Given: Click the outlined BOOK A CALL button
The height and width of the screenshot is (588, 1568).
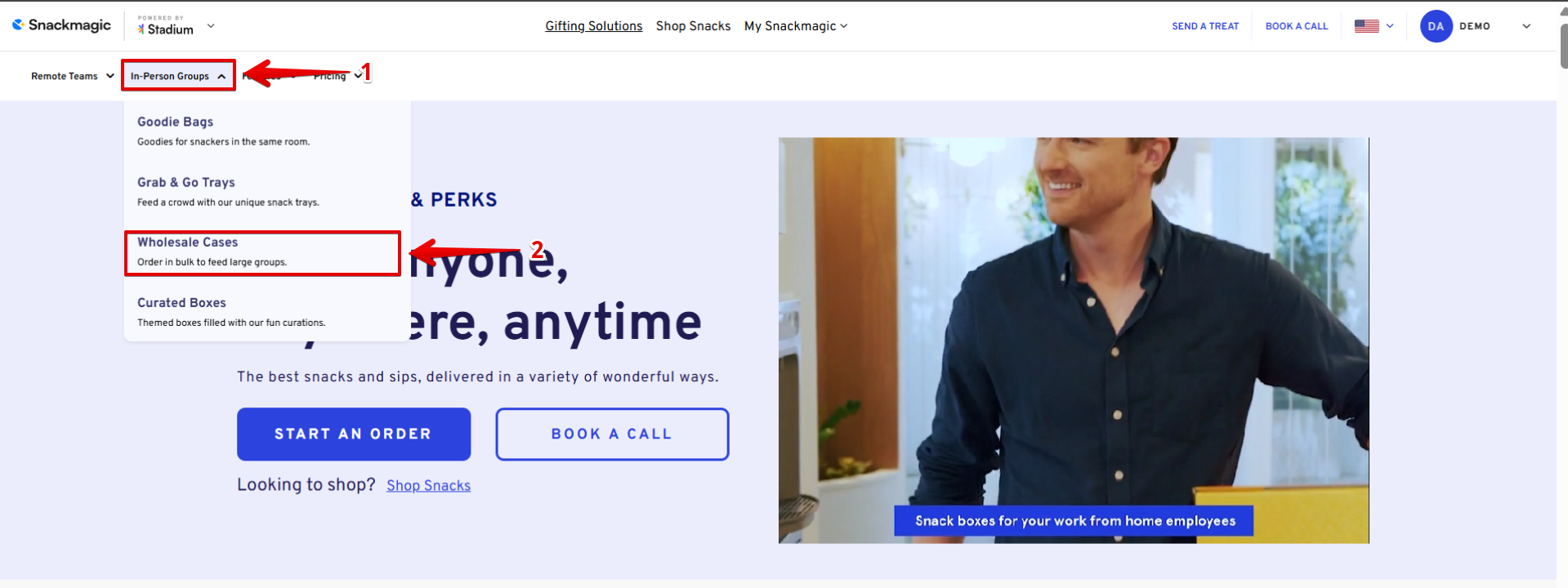Looking at the screenshot, I should point(612,434).
